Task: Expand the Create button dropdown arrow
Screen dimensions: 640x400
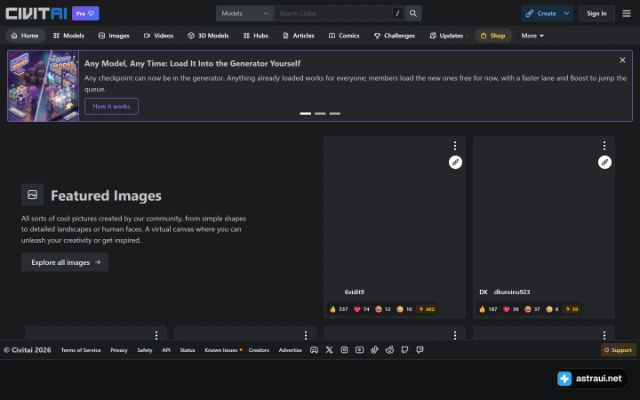Action: point(567,13)
